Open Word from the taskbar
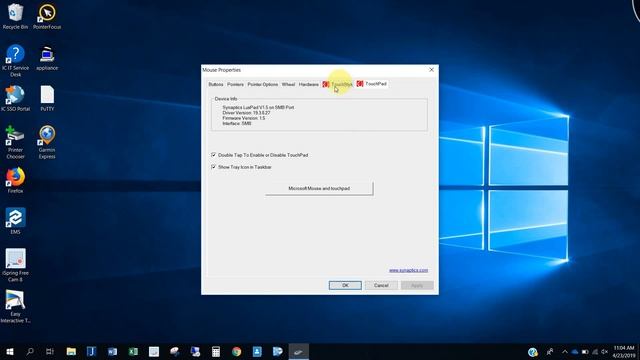Viewport: 640px width, 360px height. click(112, 351)
